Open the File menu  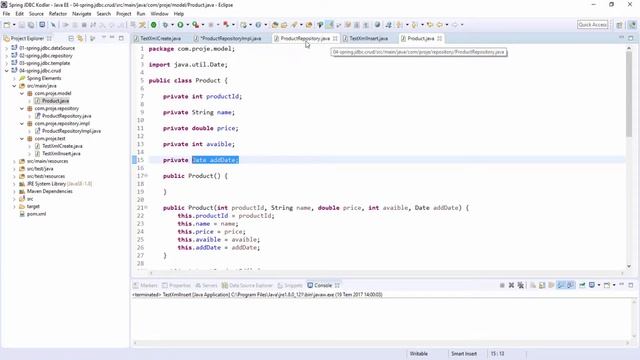click(x=7, y=13)
